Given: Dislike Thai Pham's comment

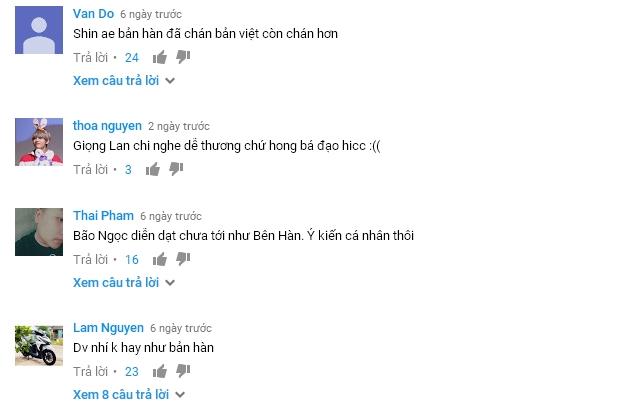Looking at the screenshot, I should click(x=183, y=259).
